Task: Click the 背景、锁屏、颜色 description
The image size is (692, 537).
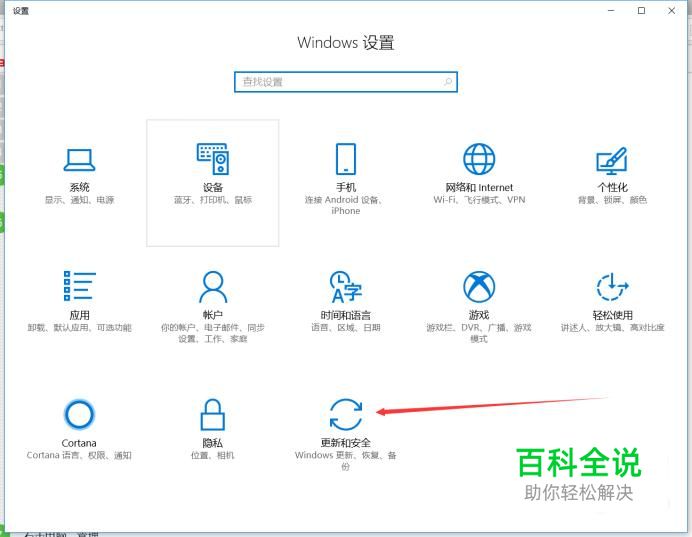Action: point(612,200)
